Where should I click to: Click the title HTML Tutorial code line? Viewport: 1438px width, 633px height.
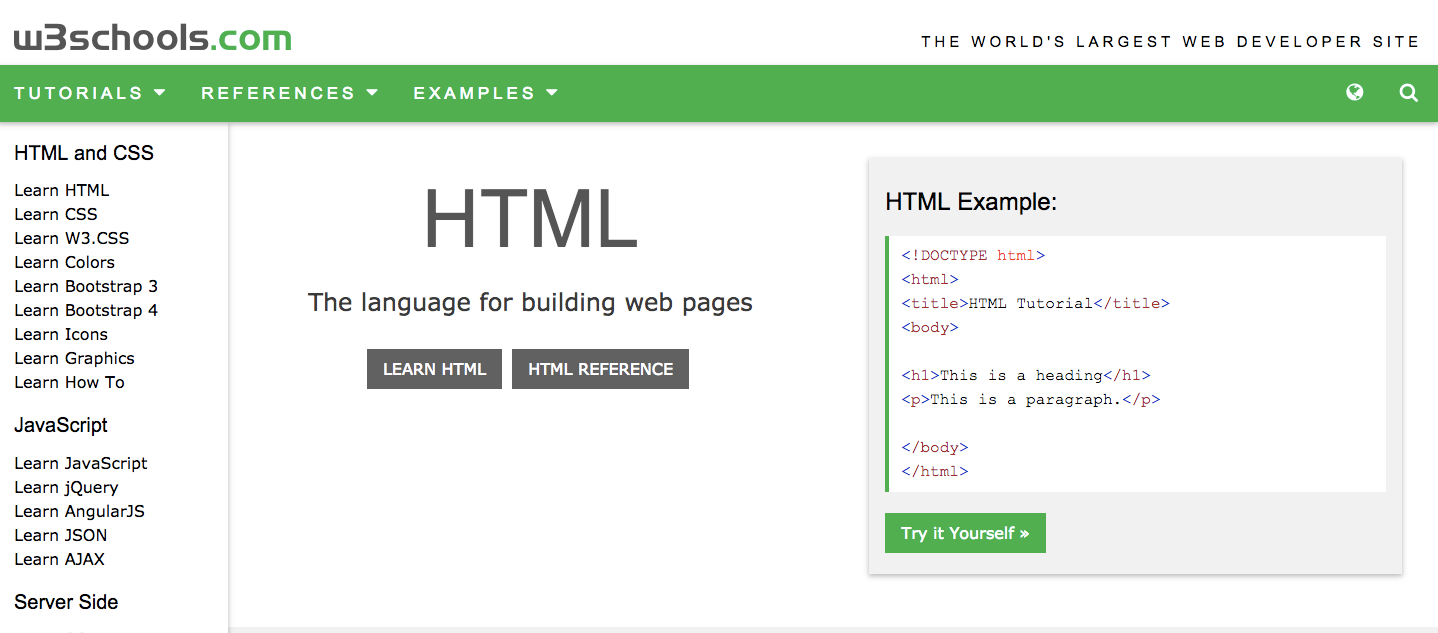coord(1035,303)
